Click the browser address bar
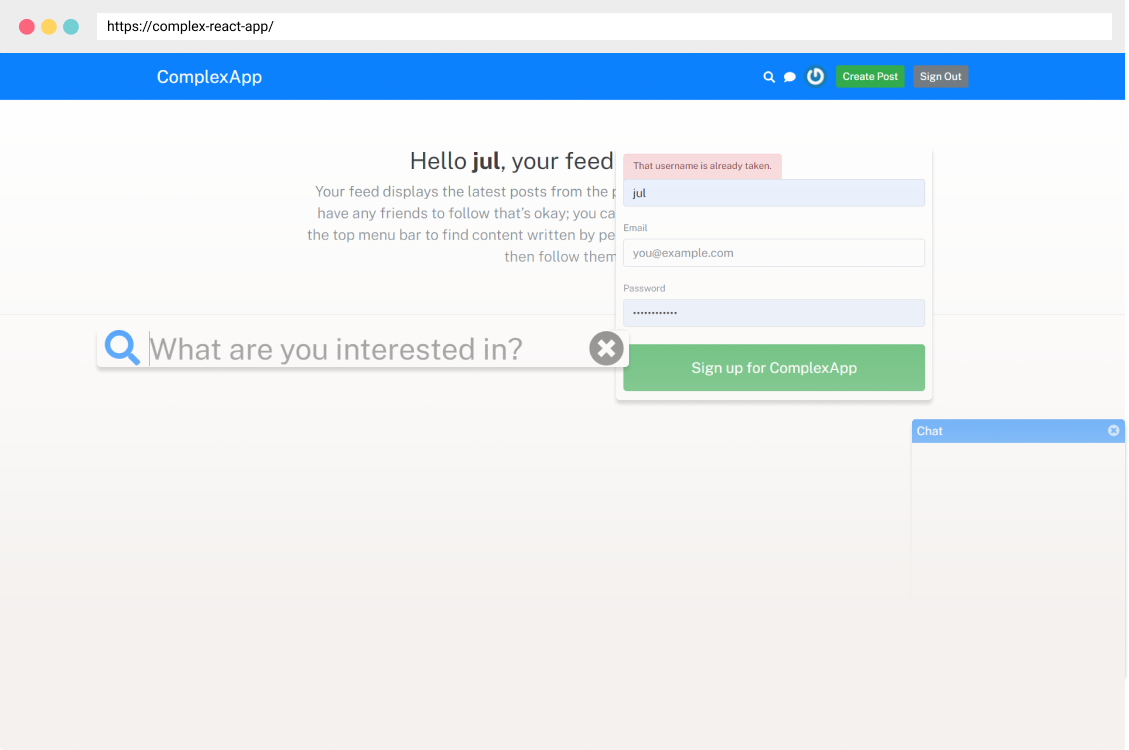This screenshot has height=750, width=1129. click(604, 27)
